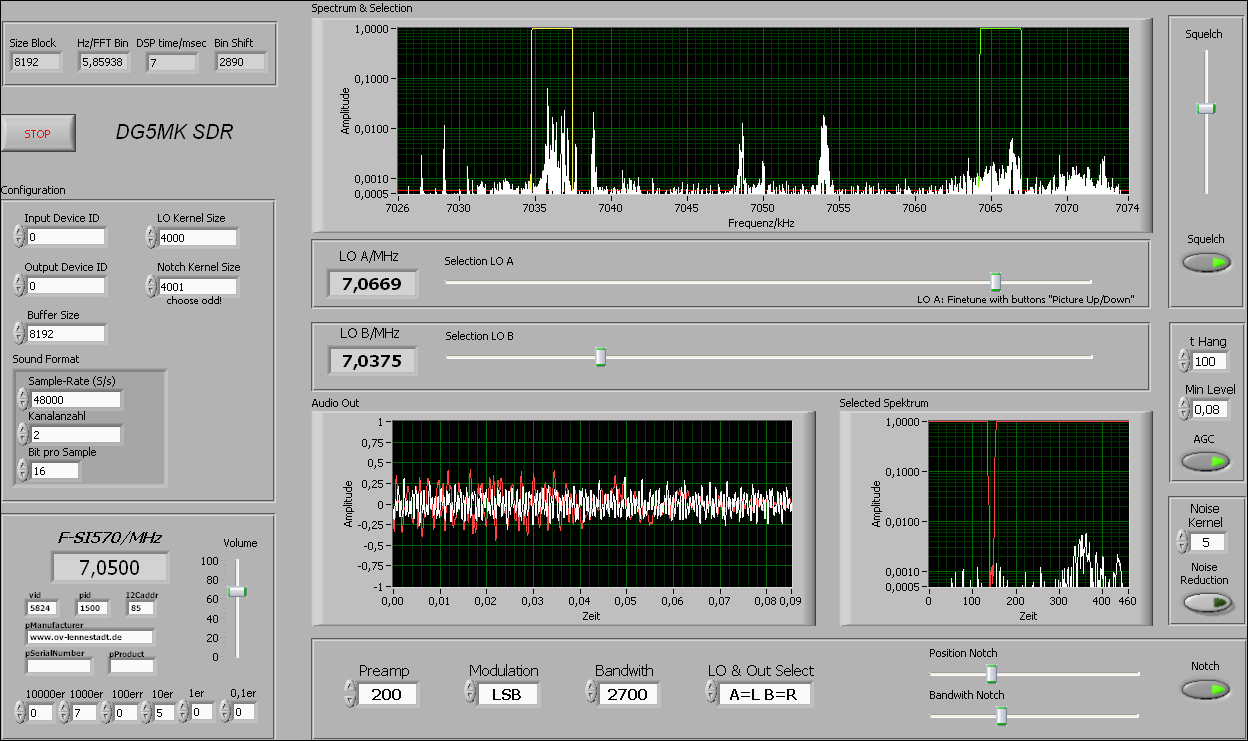Click the Preamp stepper arrows
Screen dimensions: 1248x741
(x=349, y=694)
